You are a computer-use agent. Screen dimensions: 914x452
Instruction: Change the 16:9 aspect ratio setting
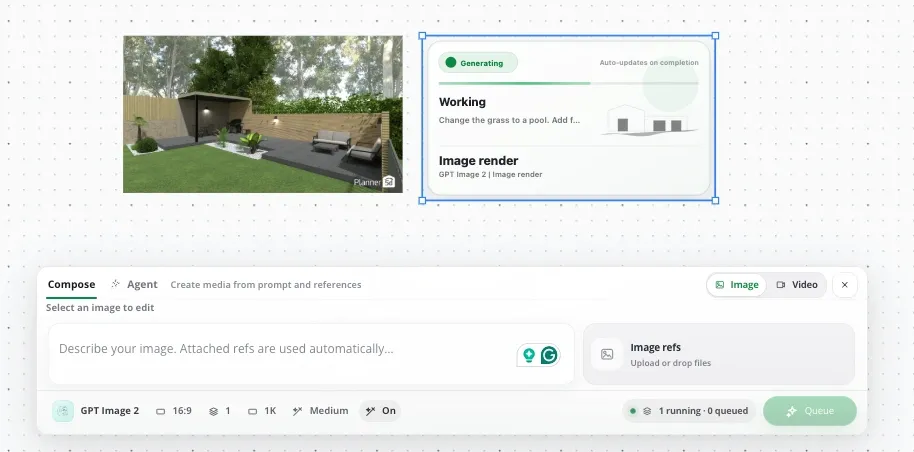coord(174,411)
